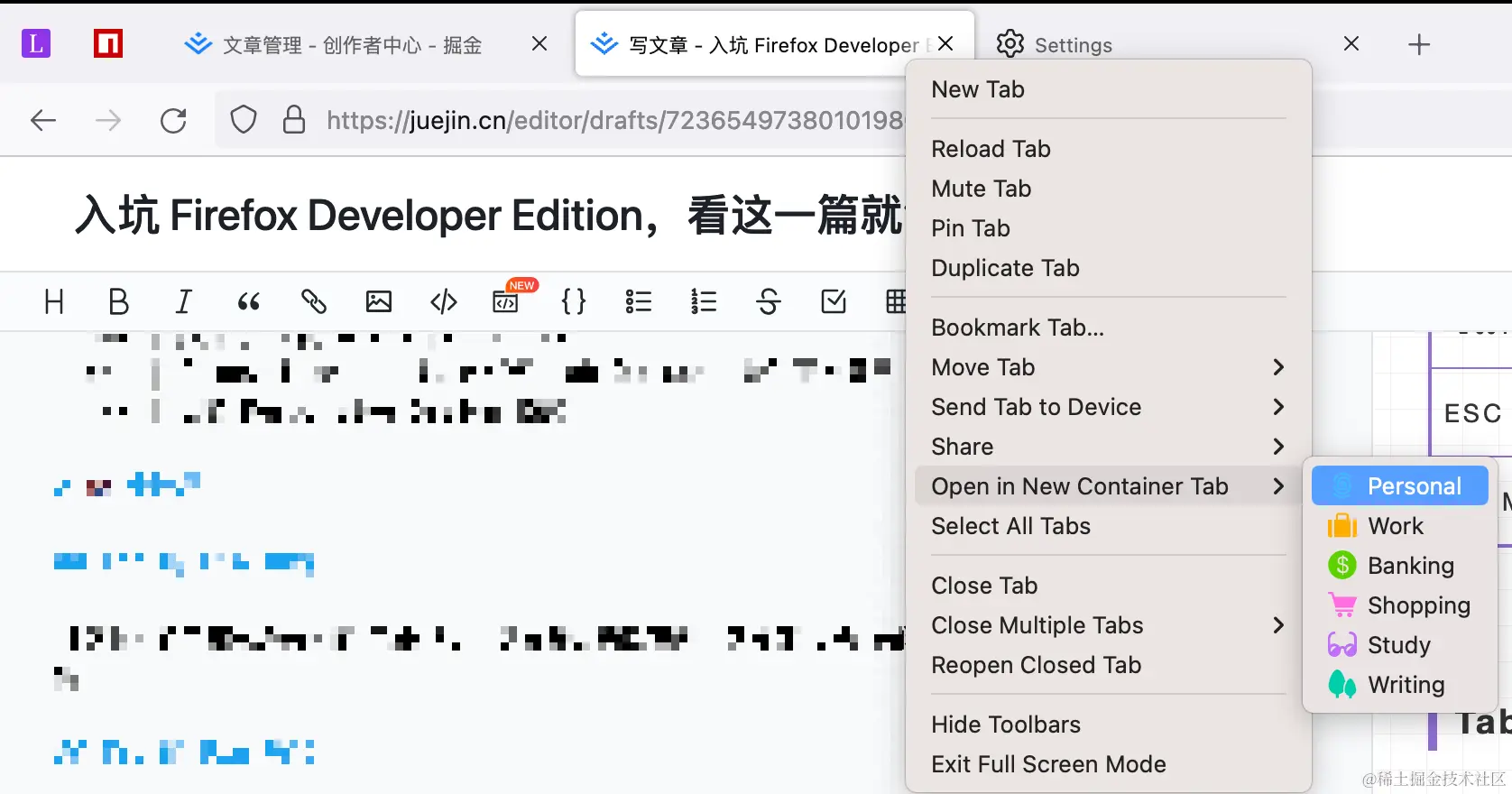1512x794 pixels.
Task: Insert a hyperlink using link icon
Action: 314,301
